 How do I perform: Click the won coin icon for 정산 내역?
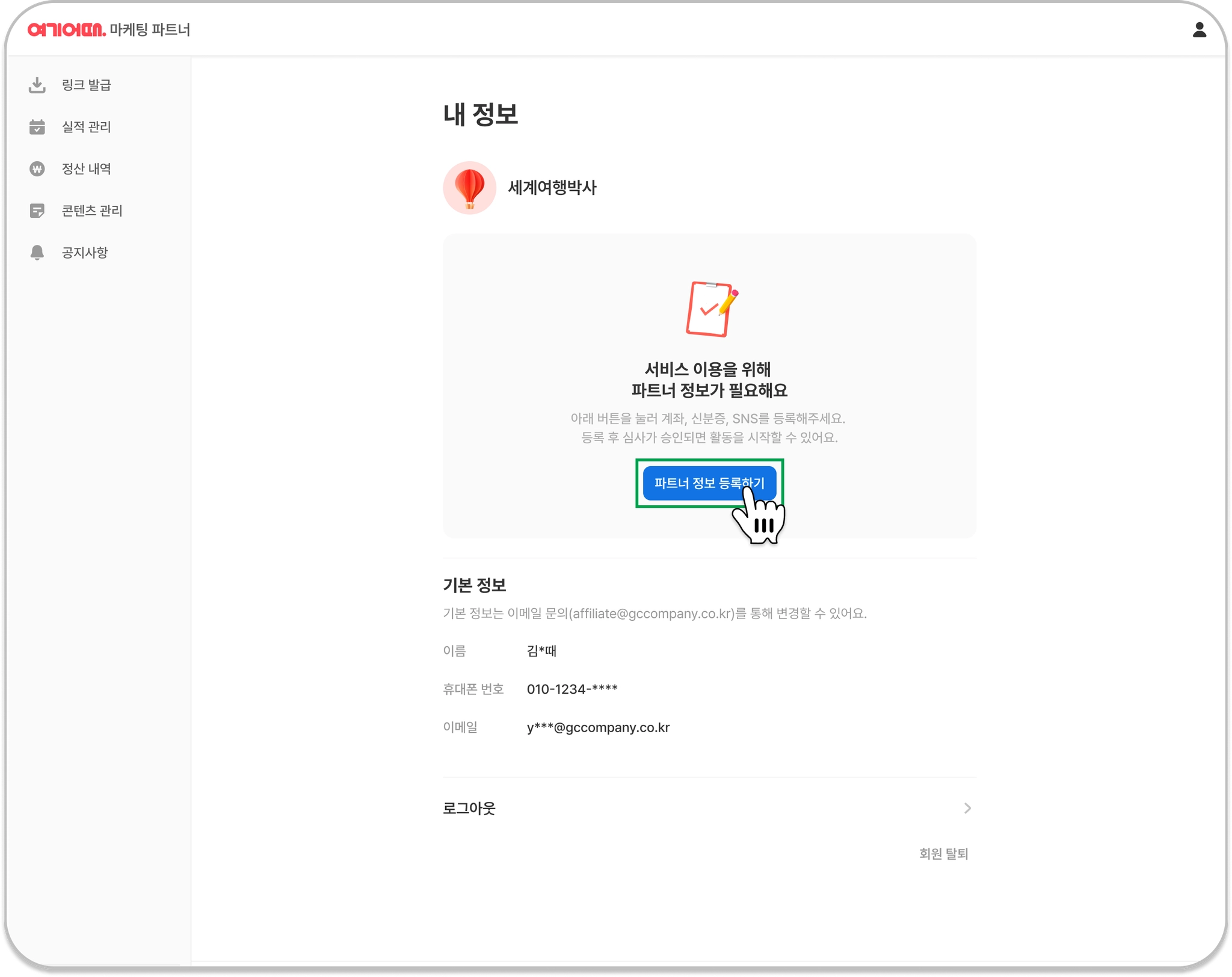point(37,169)
